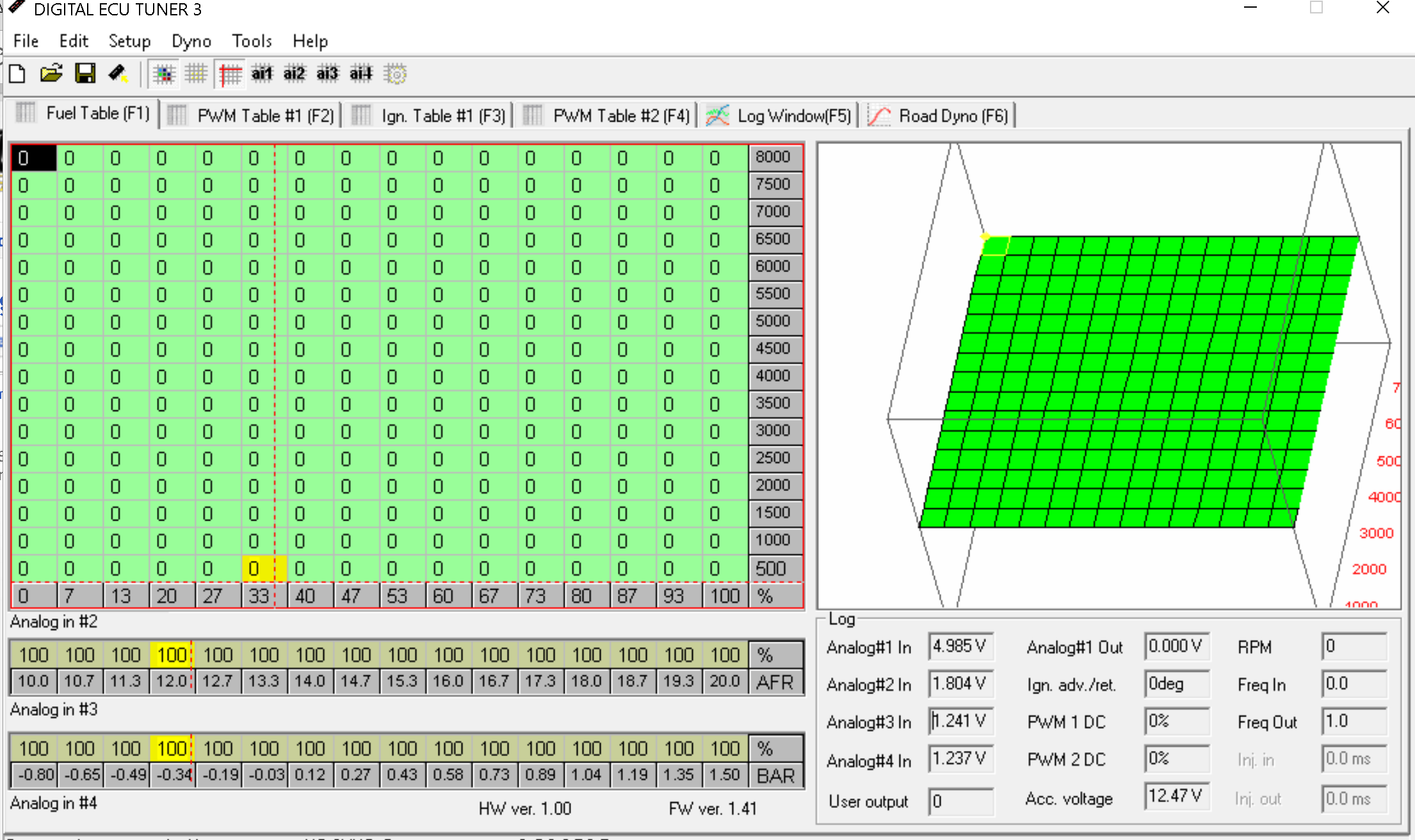
Task: Click the write-to-ECU chip icon
Action: tap(118, 74)
